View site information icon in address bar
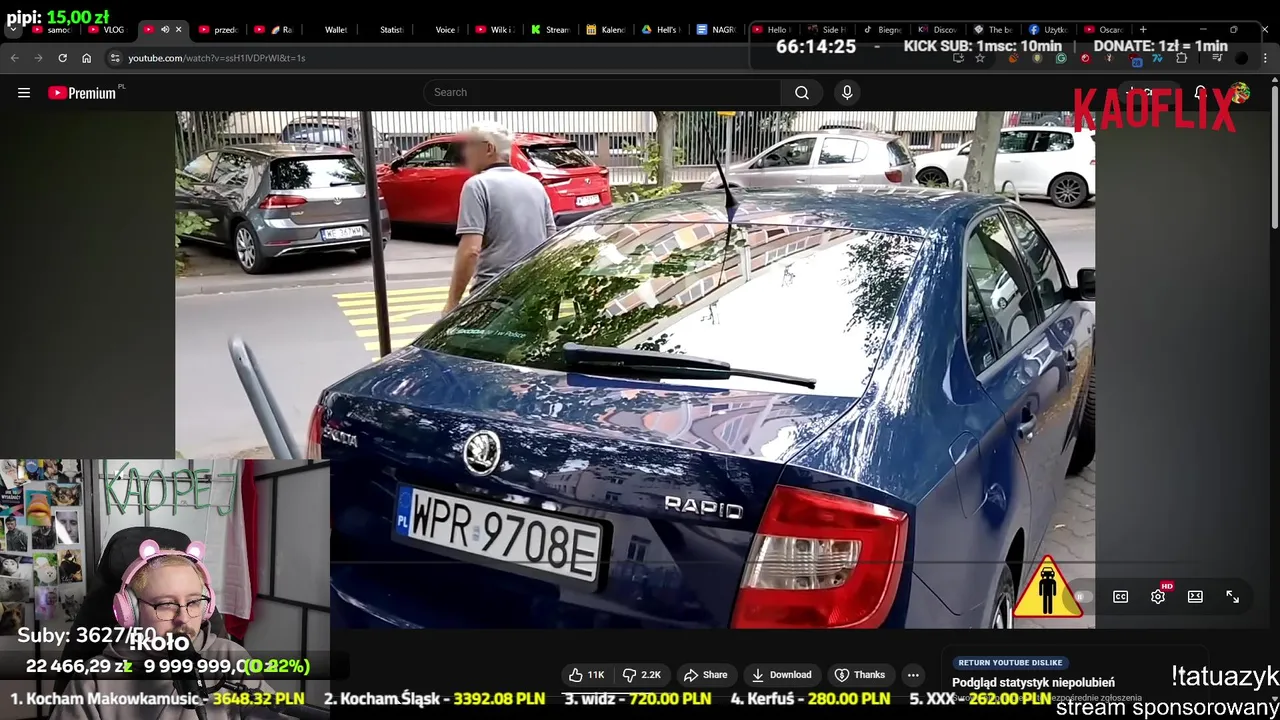The width and height of the screenshot is (1280, 720). click(115, 58)
